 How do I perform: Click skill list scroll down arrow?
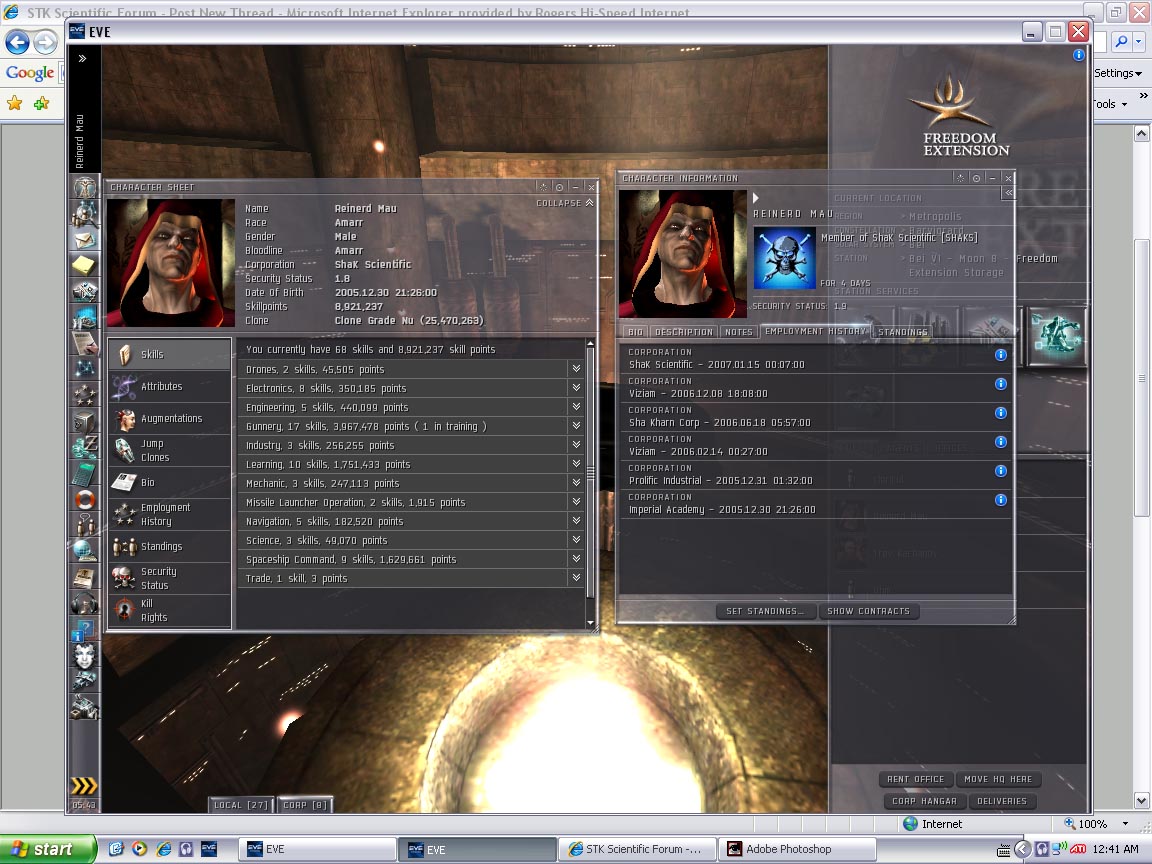tap(590, 623)
